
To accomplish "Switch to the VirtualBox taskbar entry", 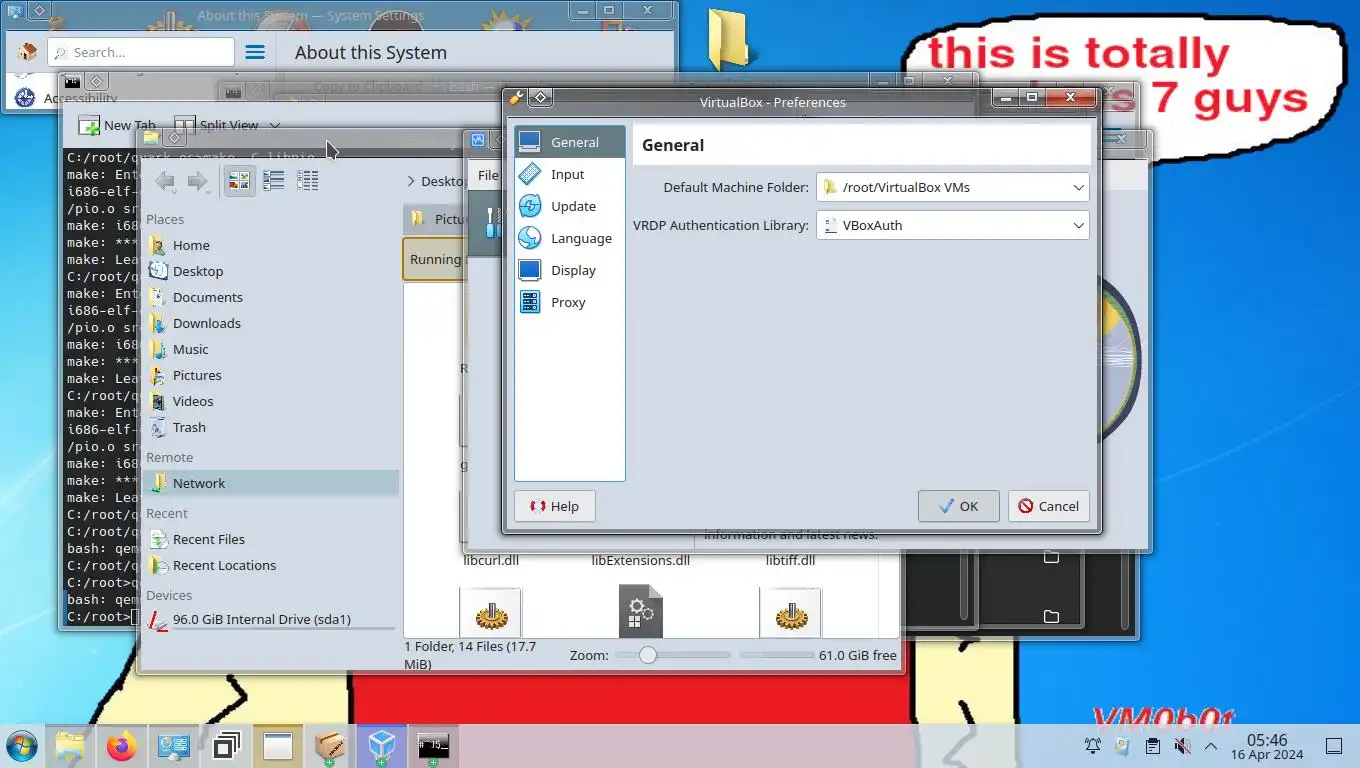I will click(x=382, y=746).
